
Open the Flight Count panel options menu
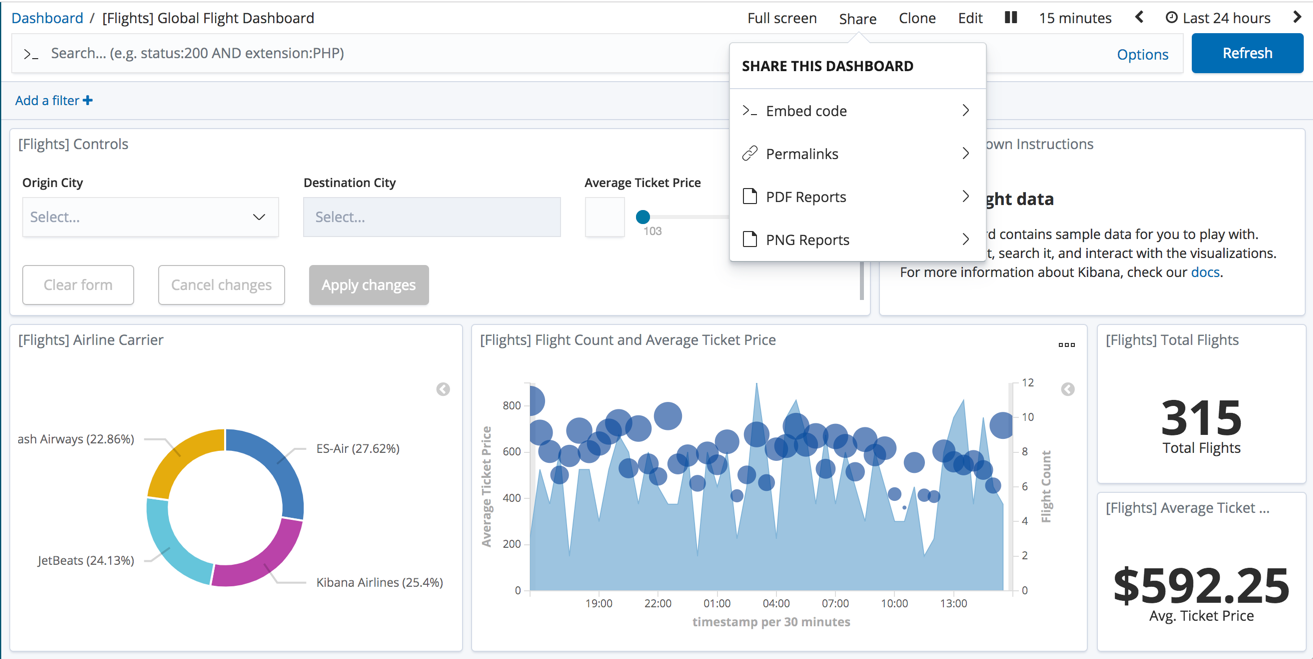click(x=1067, y=345)
